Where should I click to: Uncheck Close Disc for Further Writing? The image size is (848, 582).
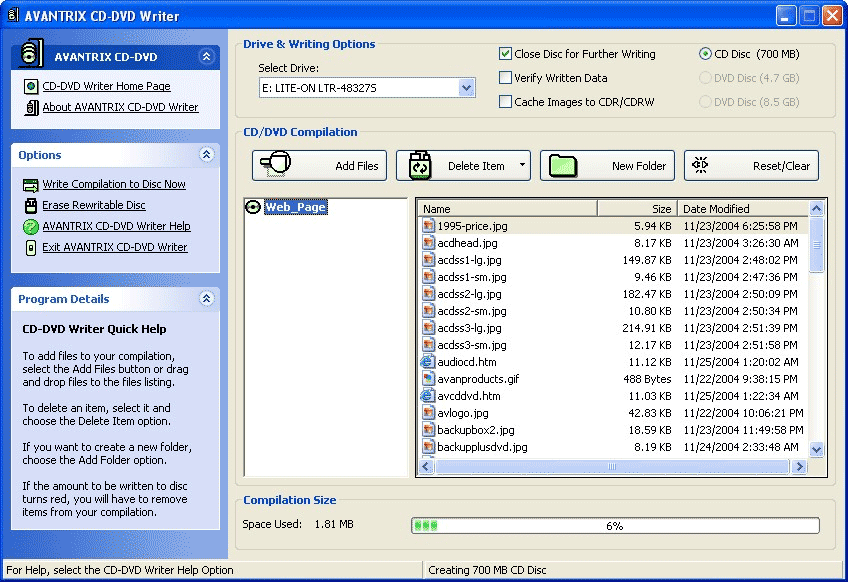click(506, 54)
